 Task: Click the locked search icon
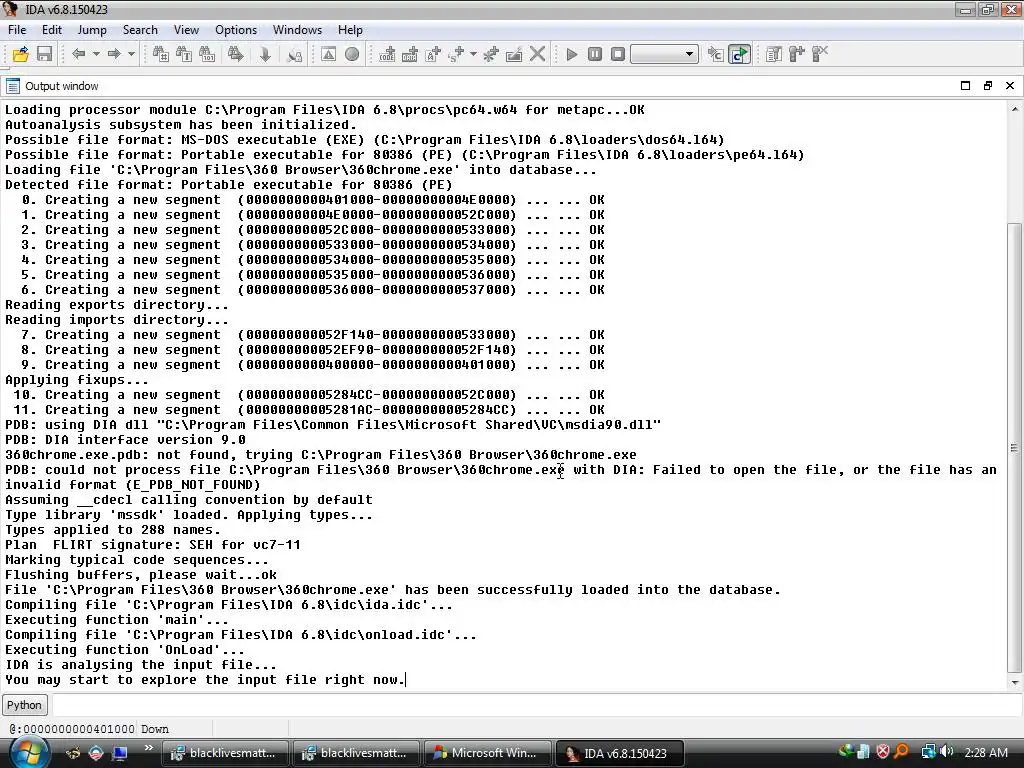(295, 54)
